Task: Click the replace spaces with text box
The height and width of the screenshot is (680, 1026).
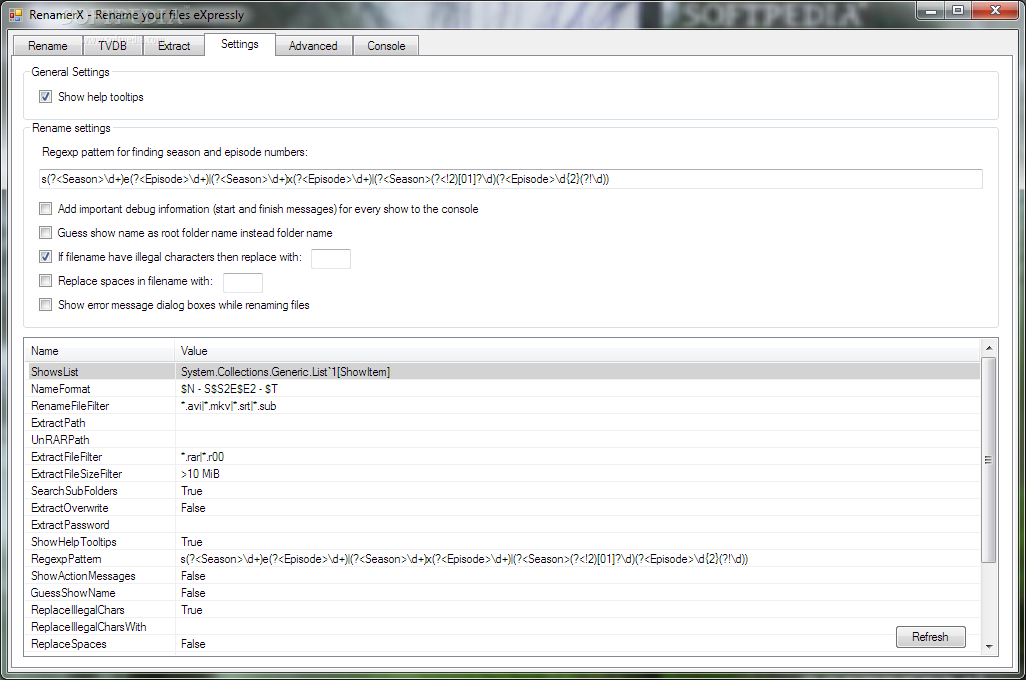Action: click(x=243, y=282)
